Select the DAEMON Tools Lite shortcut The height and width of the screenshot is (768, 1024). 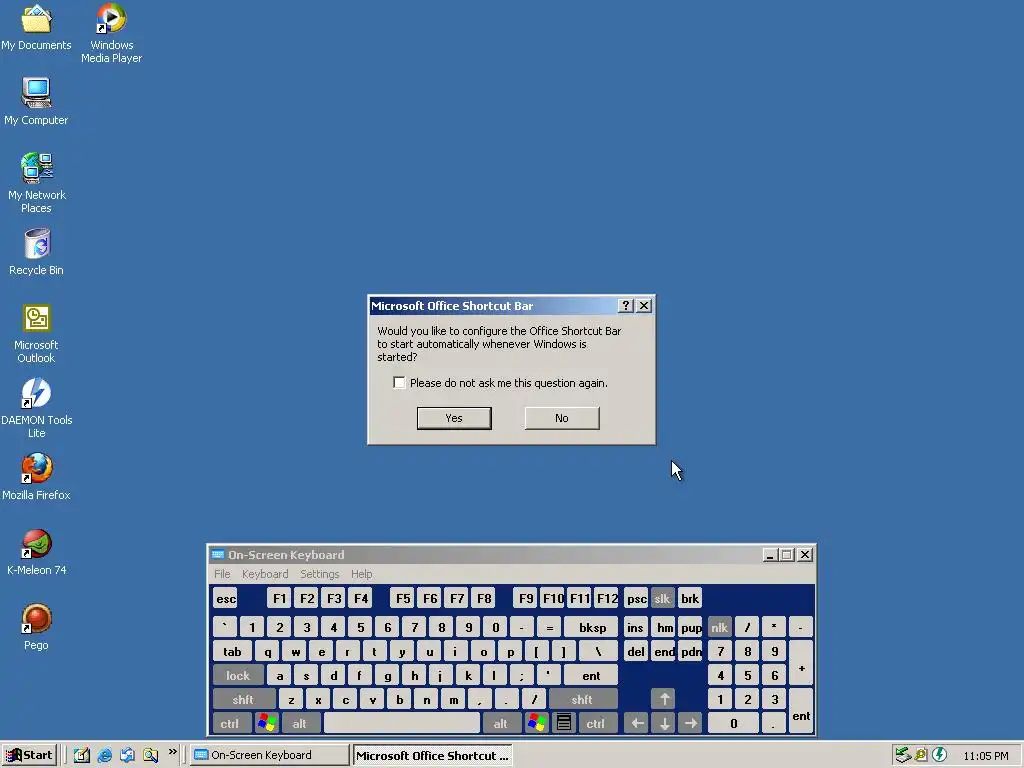36,408
